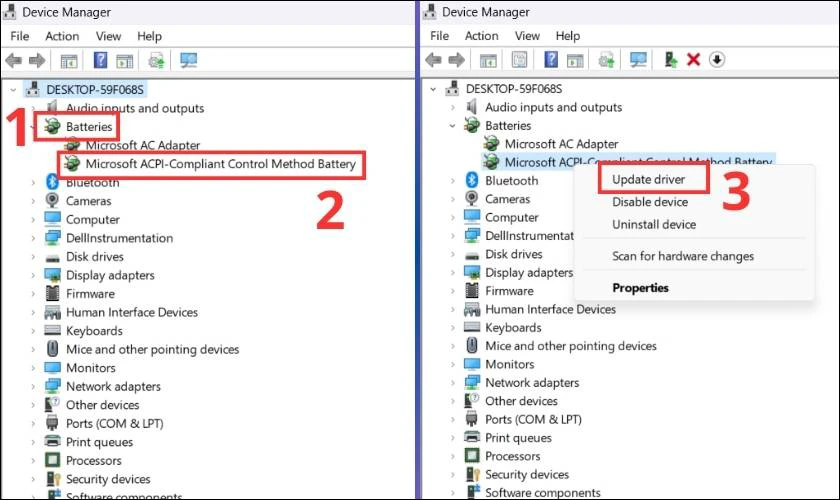Select Uninstall device in the context menu

[x=653, y=225]
